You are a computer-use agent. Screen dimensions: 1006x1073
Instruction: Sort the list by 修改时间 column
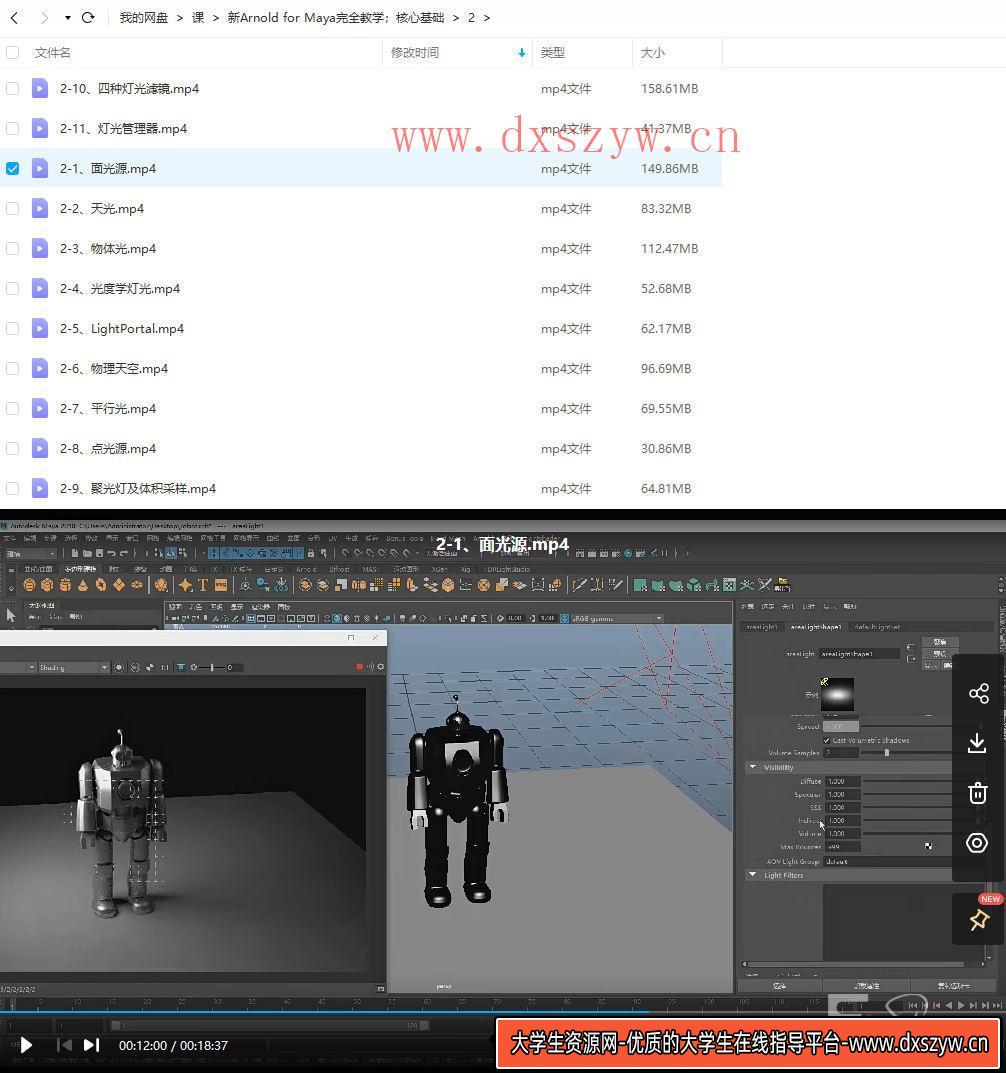(x=415, y=53)
